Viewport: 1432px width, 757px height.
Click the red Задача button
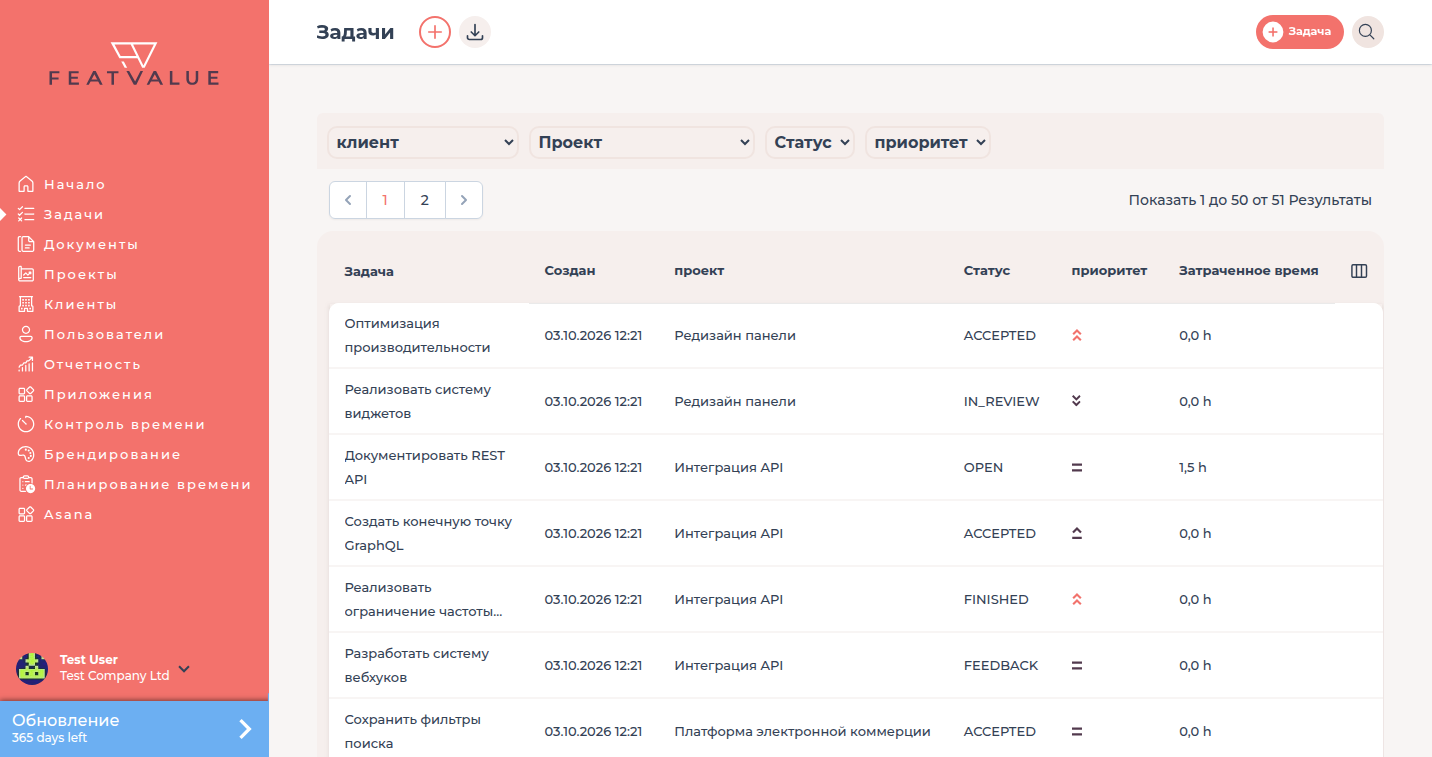[1300, 32]
